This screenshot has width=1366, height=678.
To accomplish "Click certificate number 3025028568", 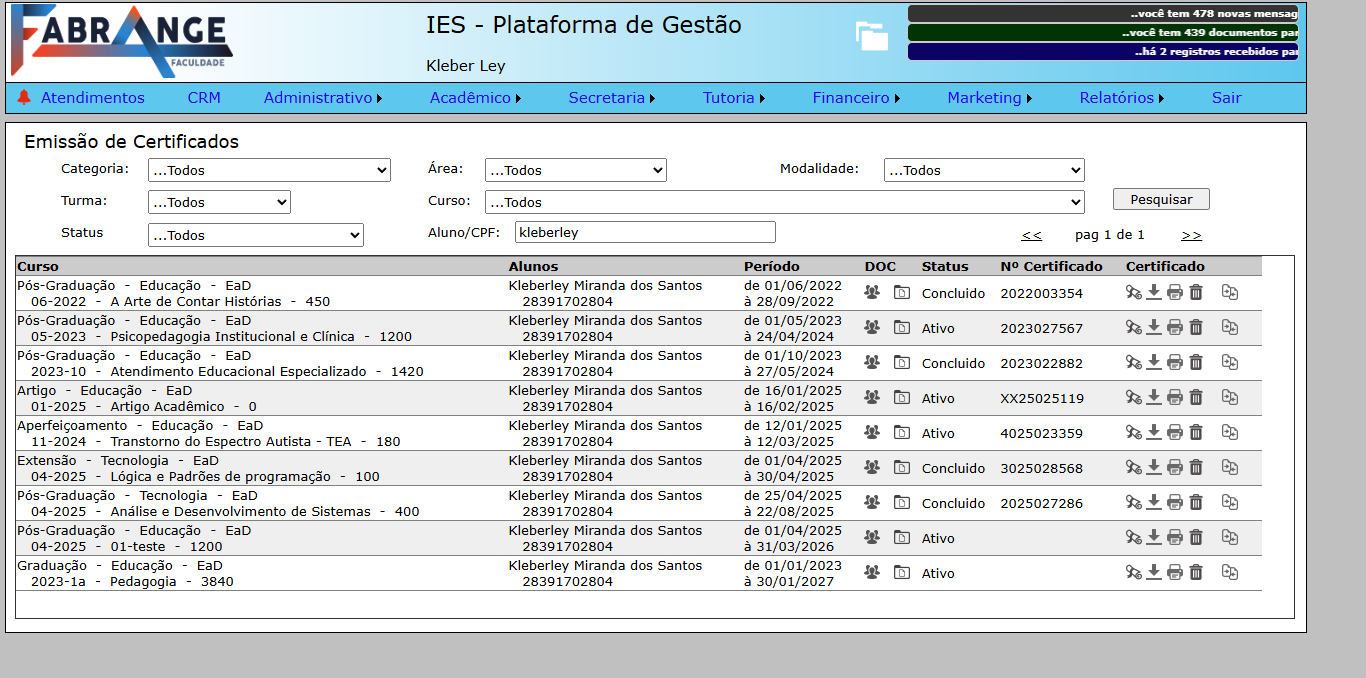I will click(1041, 468).
